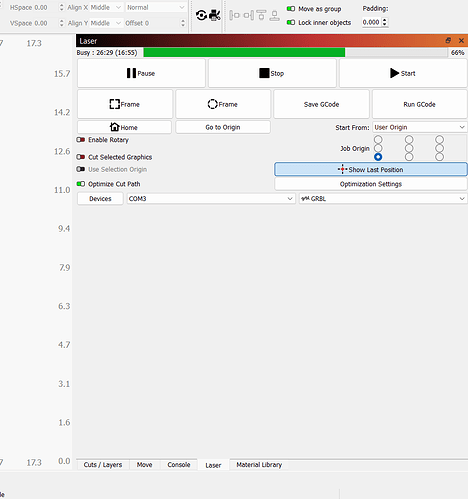Toggle Cut Selected Graphics switch
468x499 pixels.
coord(81,157)
